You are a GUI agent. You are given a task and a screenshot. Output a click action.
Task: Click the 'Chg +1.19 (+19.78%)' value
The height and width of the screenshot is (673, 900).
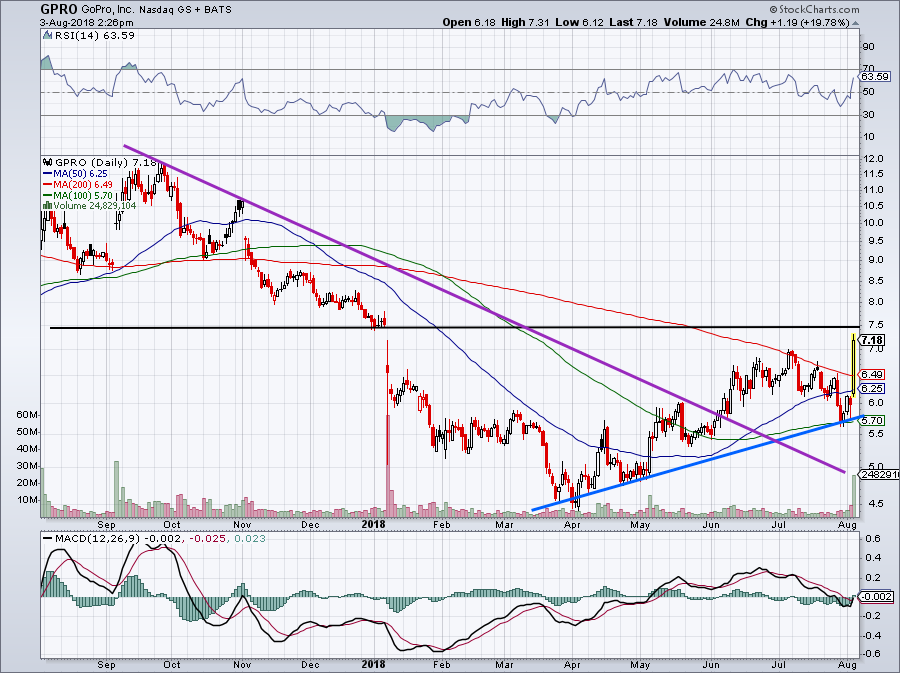pos(797,22)
